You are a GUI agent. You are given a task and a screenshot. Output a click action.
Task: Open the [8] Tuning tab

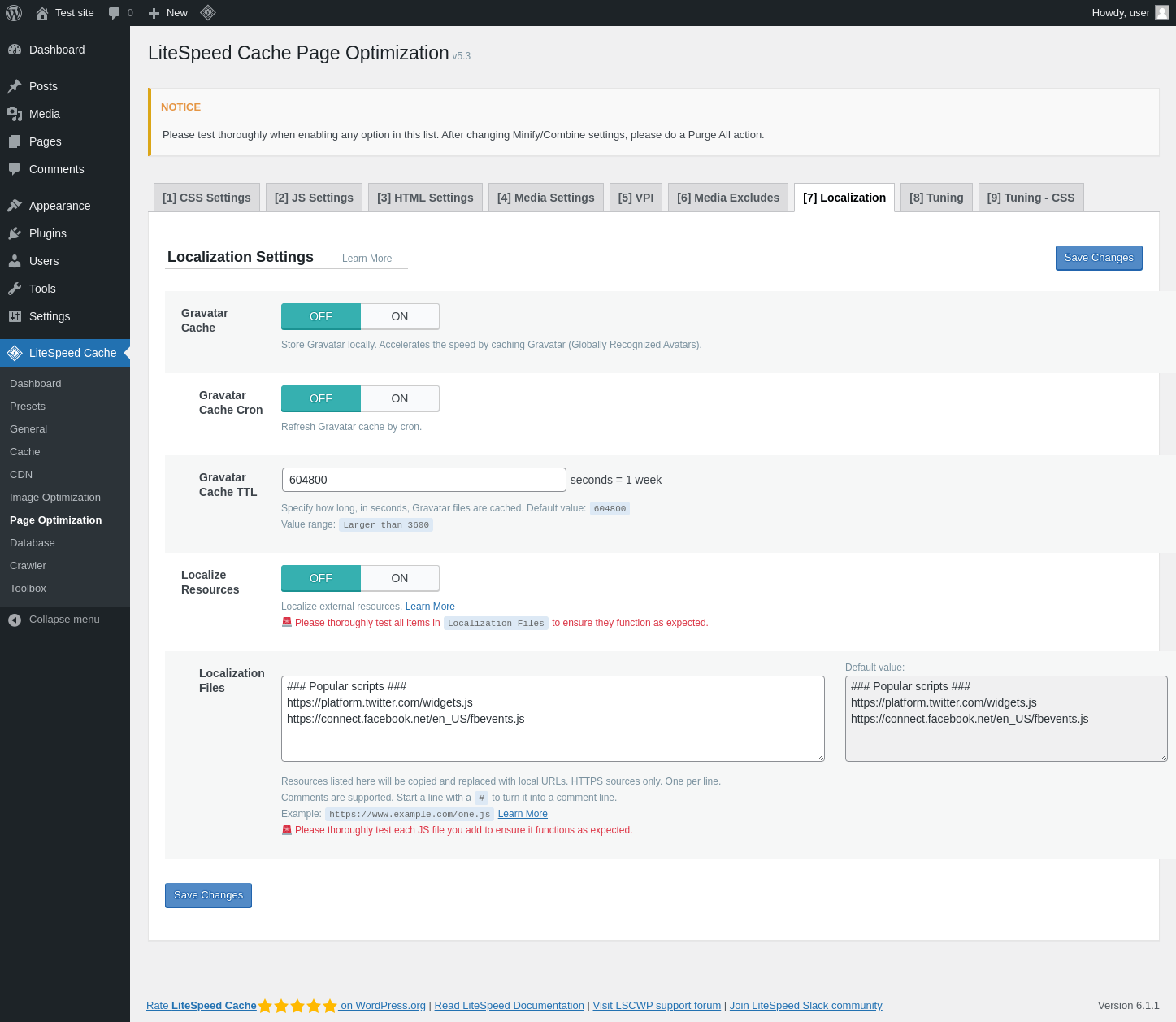(935, 198)
